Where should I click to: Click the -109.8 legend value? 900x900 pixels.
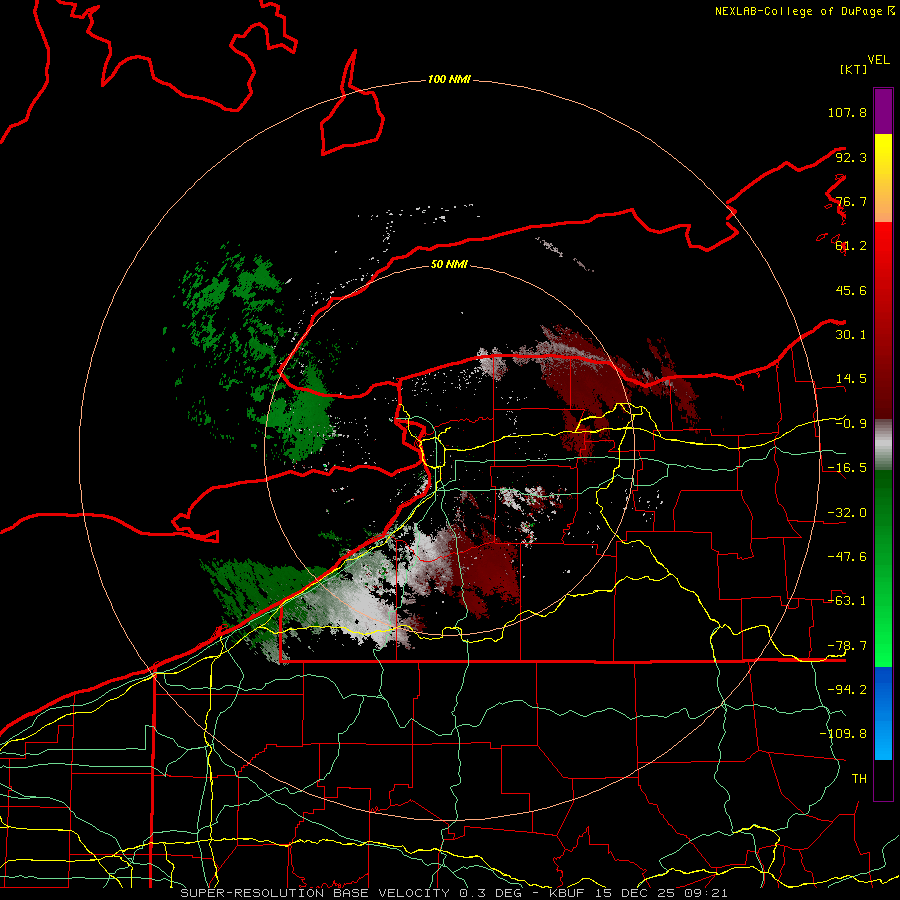(843, 734)
